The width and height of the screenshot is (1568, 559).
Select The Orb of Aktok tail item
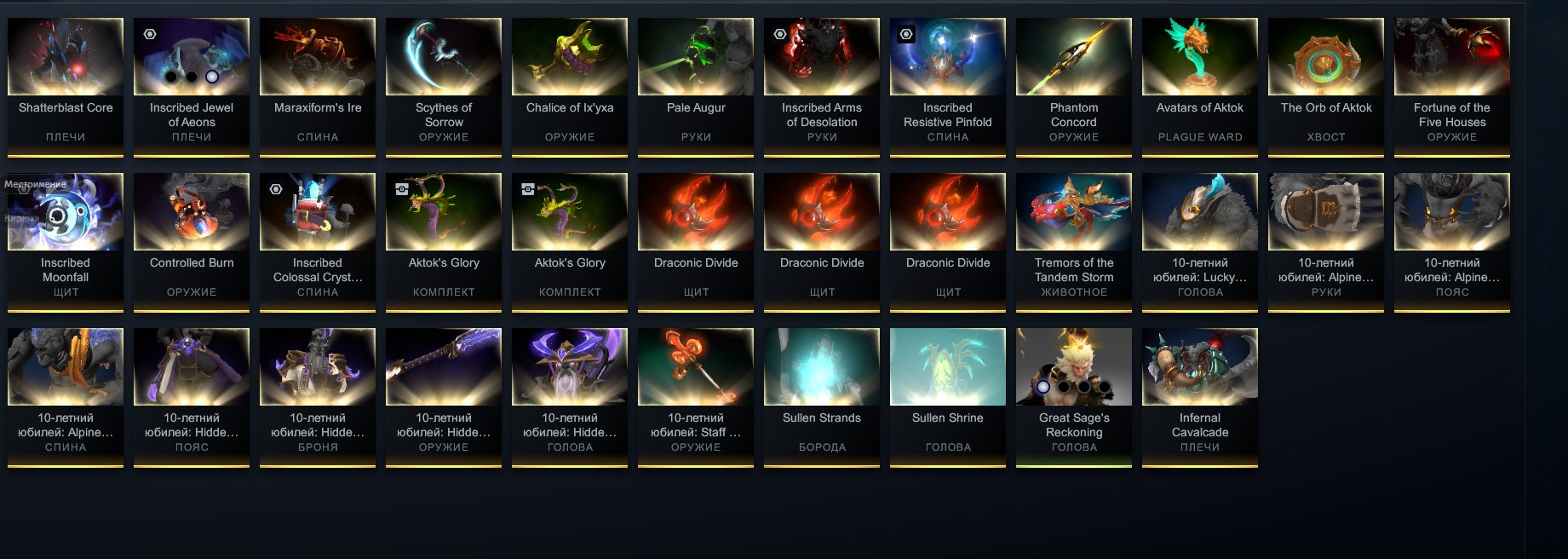tap(1326, 87)
